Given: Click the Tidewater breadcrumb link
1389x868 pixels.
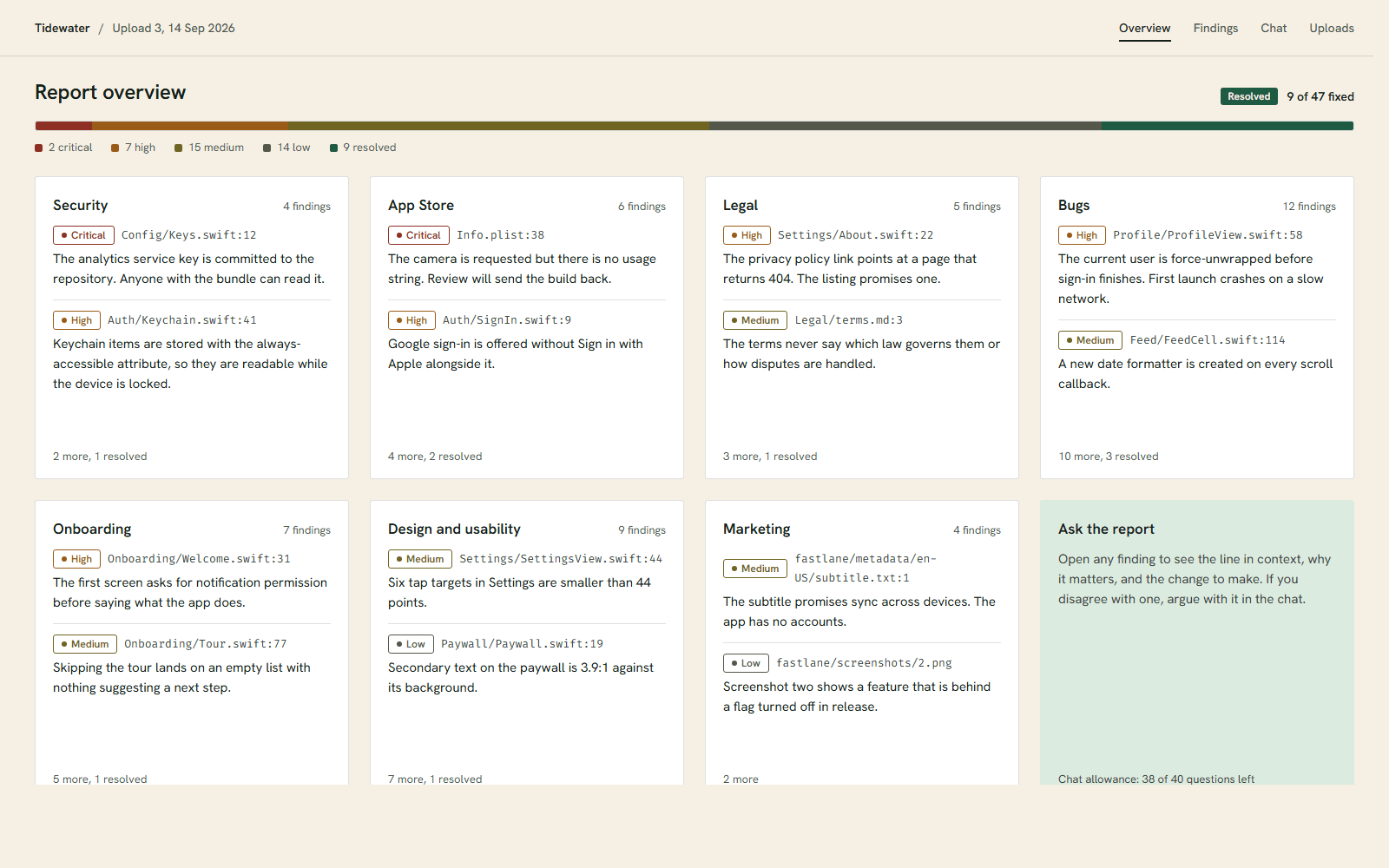Looking at the screenshot, I should 63,28.
